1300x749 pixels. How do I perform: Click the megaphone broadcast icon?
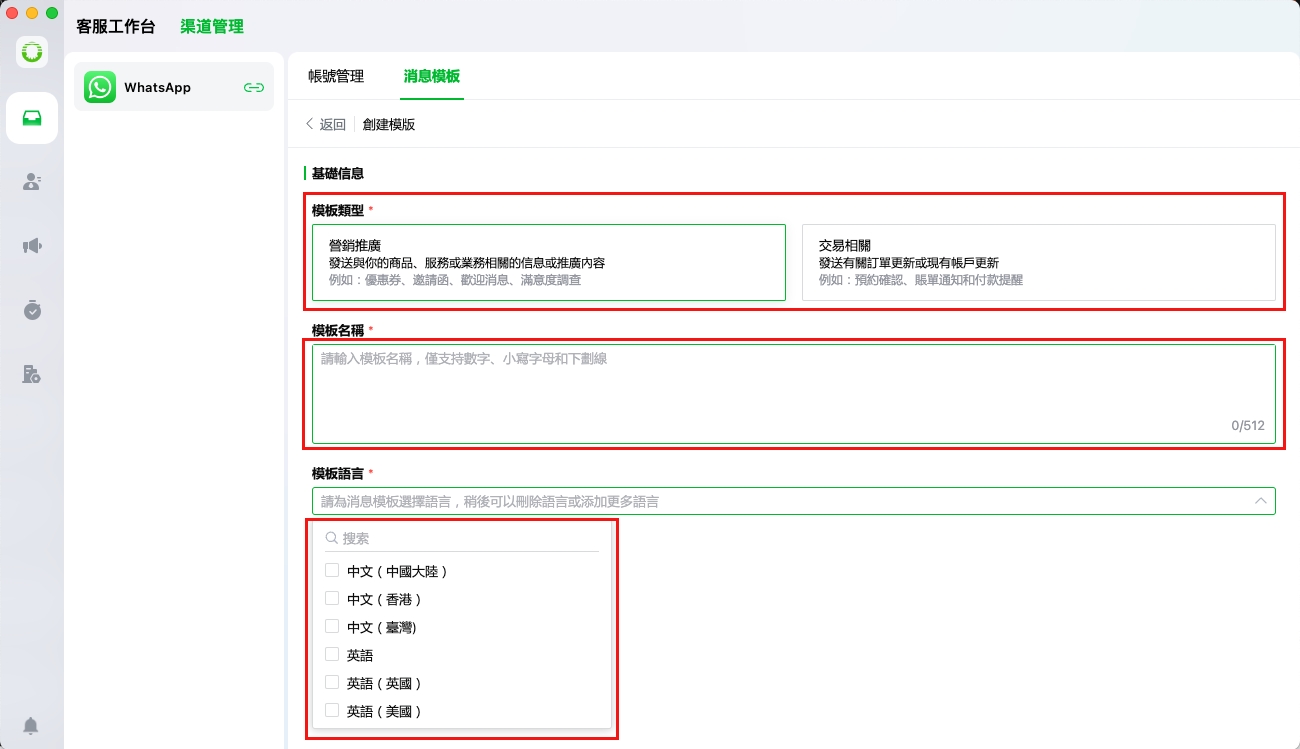(32, 246)
